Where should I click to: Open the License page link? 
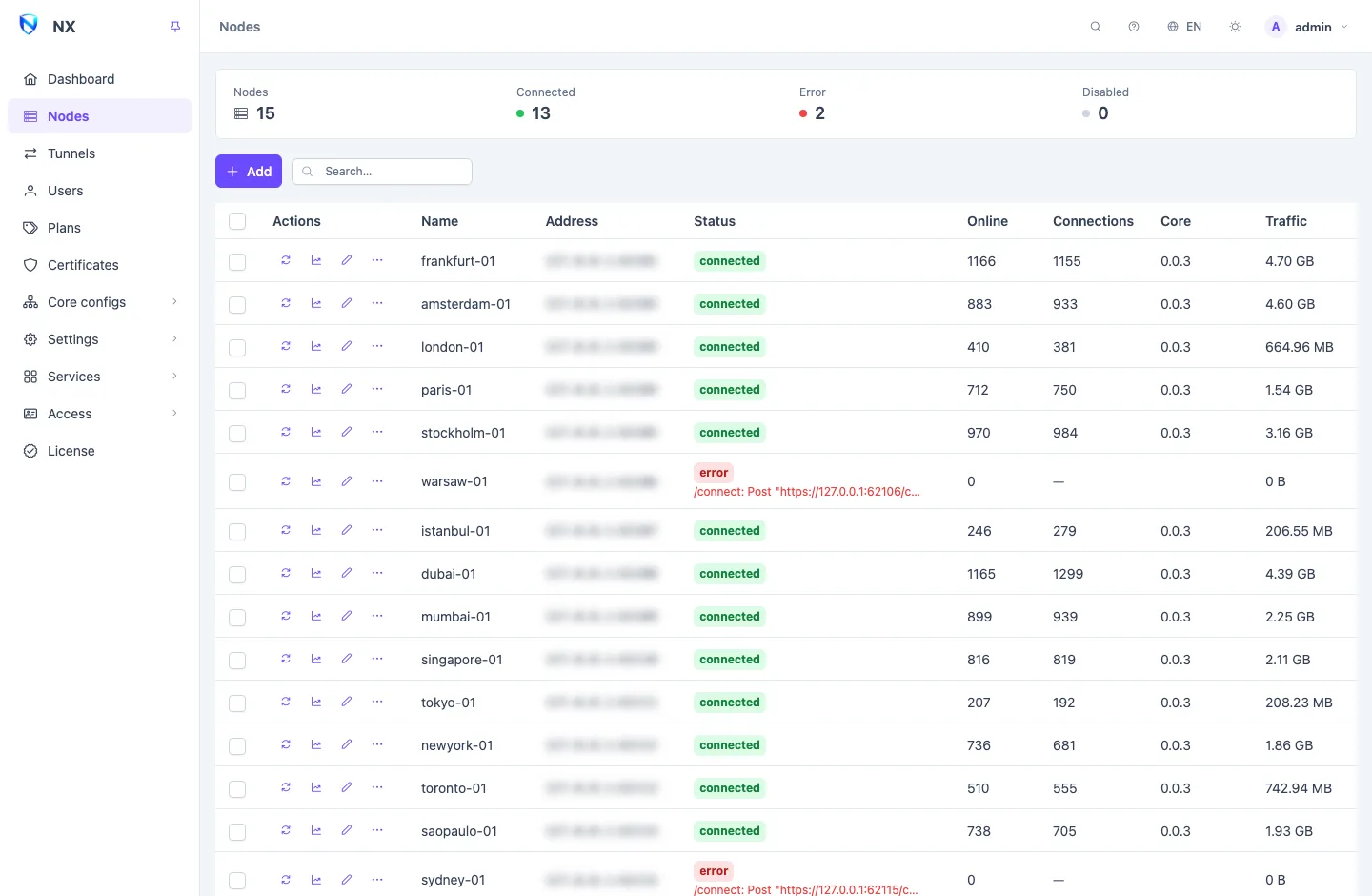tap(99, 451)
